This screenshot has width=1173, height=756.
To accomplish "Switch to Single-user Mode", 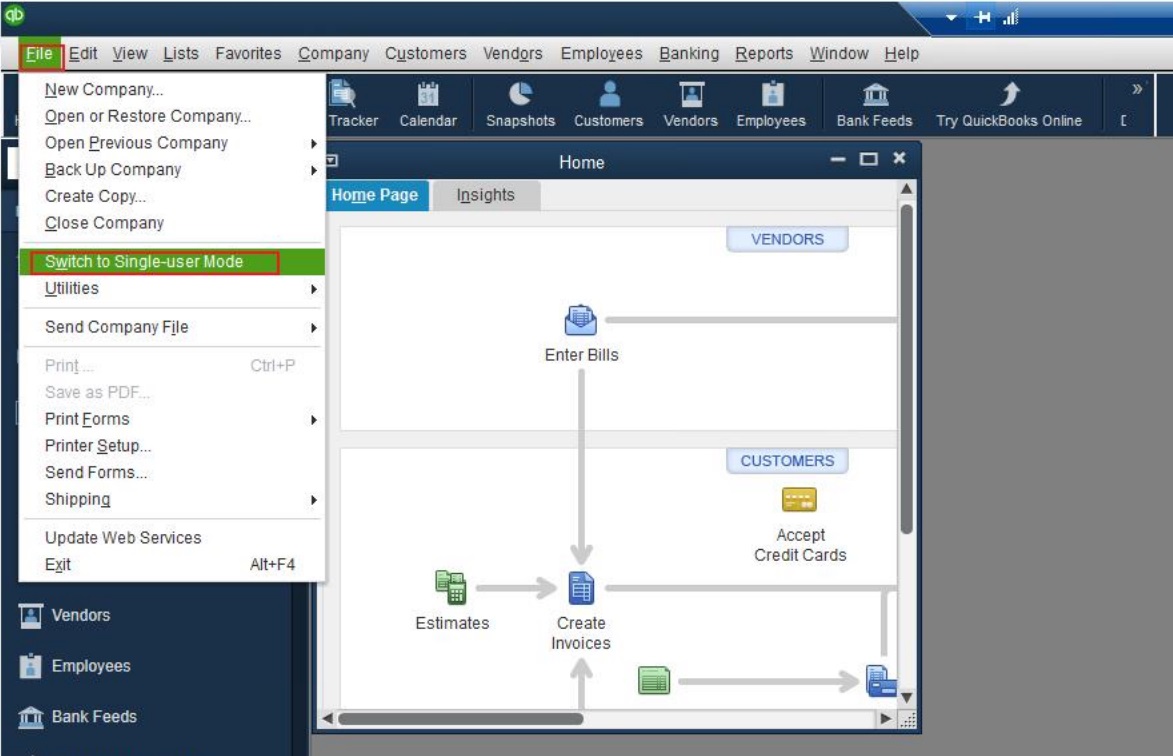I will pyautogui.click(x=144, y=262).
